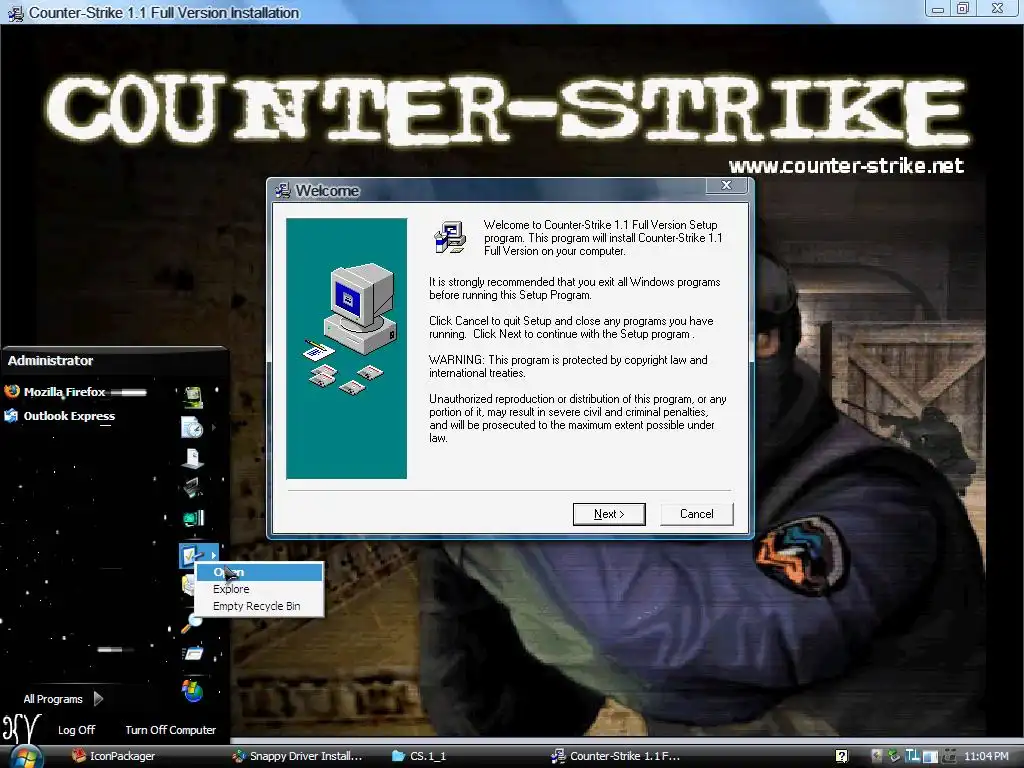The height and width of the screenshot is (768, 1024).
Task: Launch Mozilla Firefox from the Start menu
Action: [65, 392]
